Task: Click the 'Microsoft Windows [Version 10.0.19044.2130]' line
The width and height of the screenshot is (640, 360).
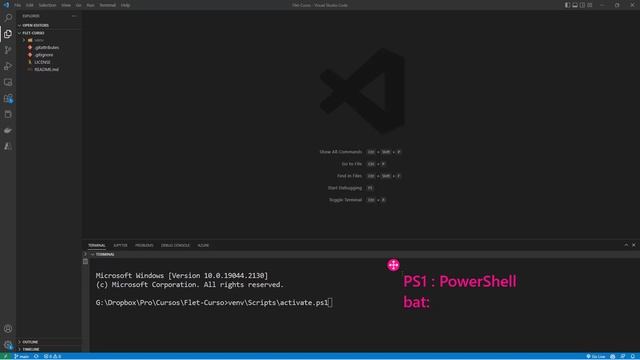Action: pyautogui.click(x=182, y=276)
